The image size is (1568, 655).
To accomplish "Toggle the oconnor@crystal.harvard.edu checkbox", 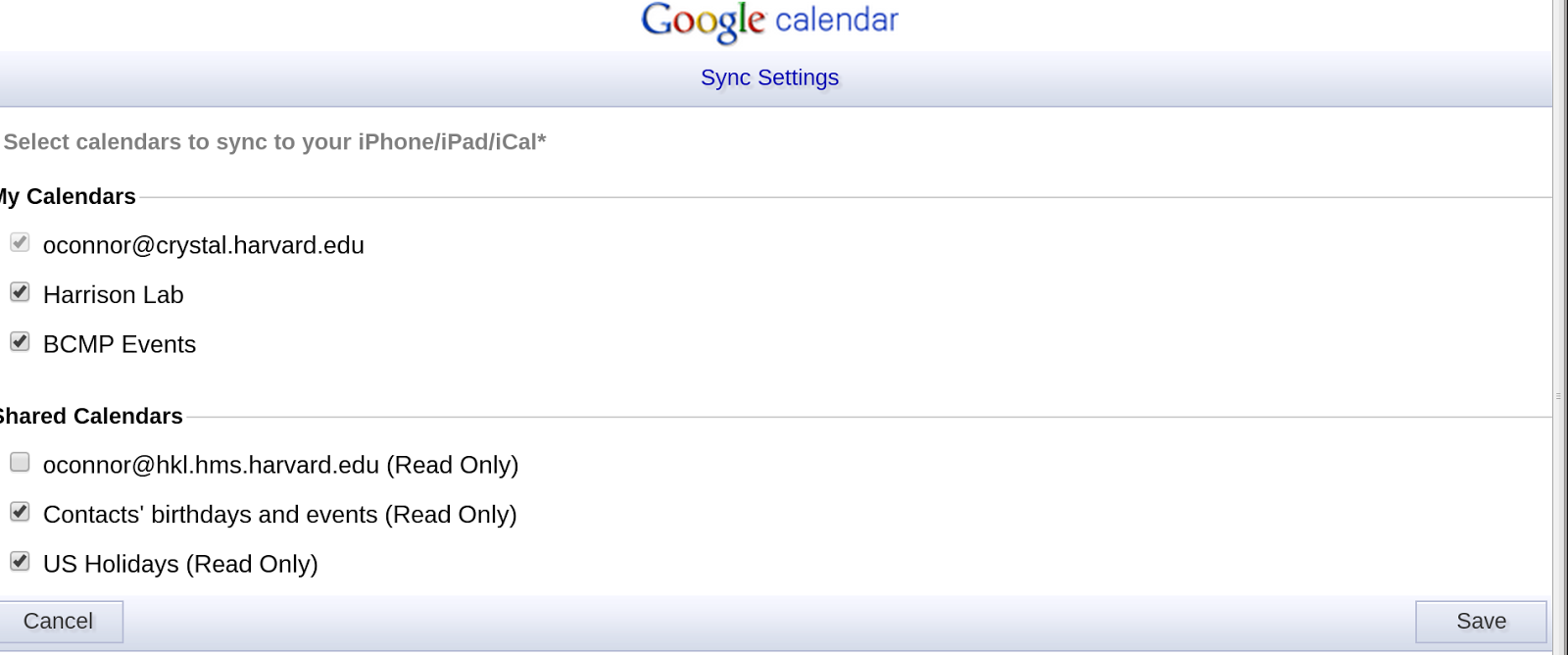I will [20, 242].
